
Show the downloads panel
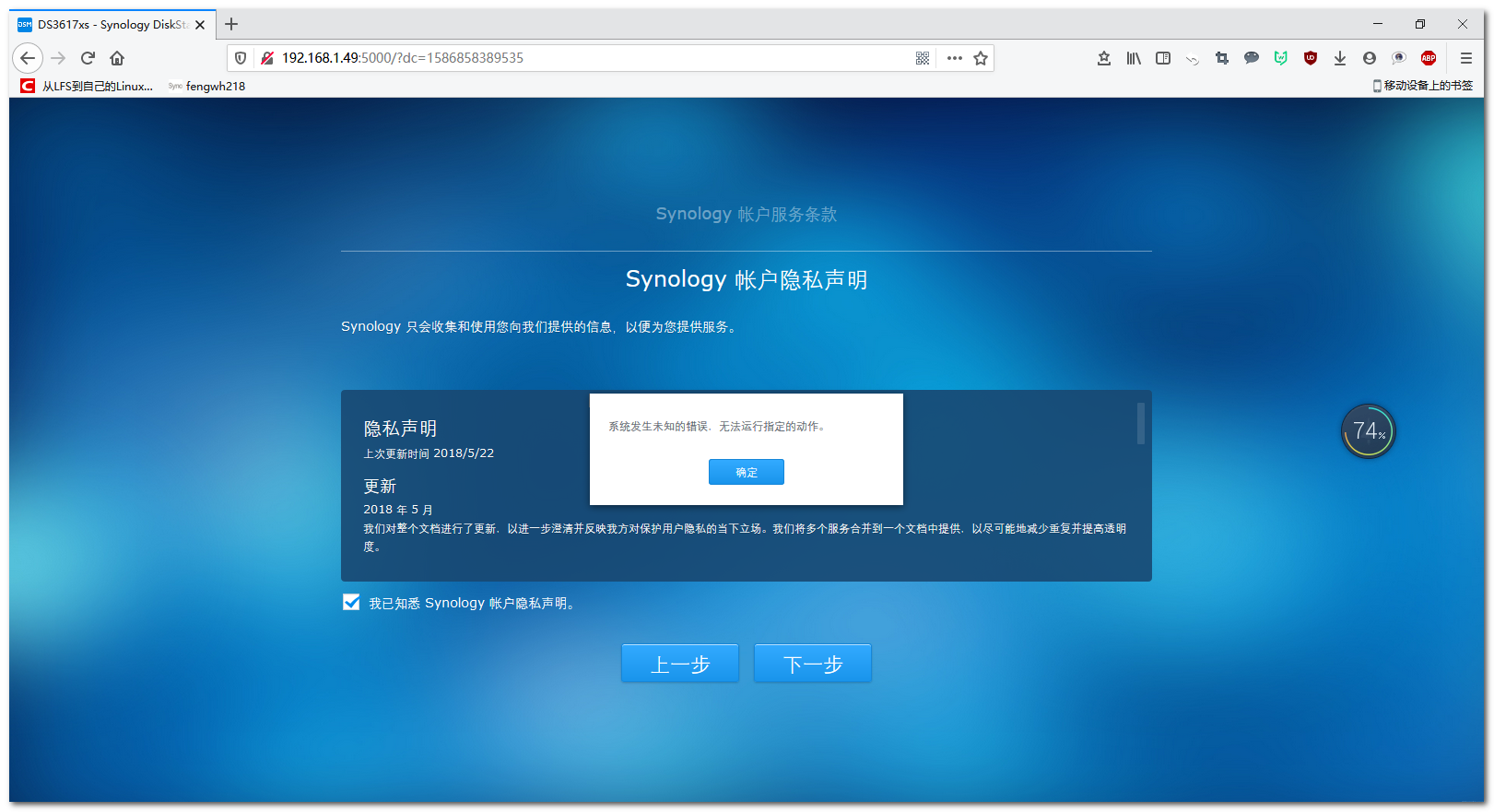click(1340, 58)
